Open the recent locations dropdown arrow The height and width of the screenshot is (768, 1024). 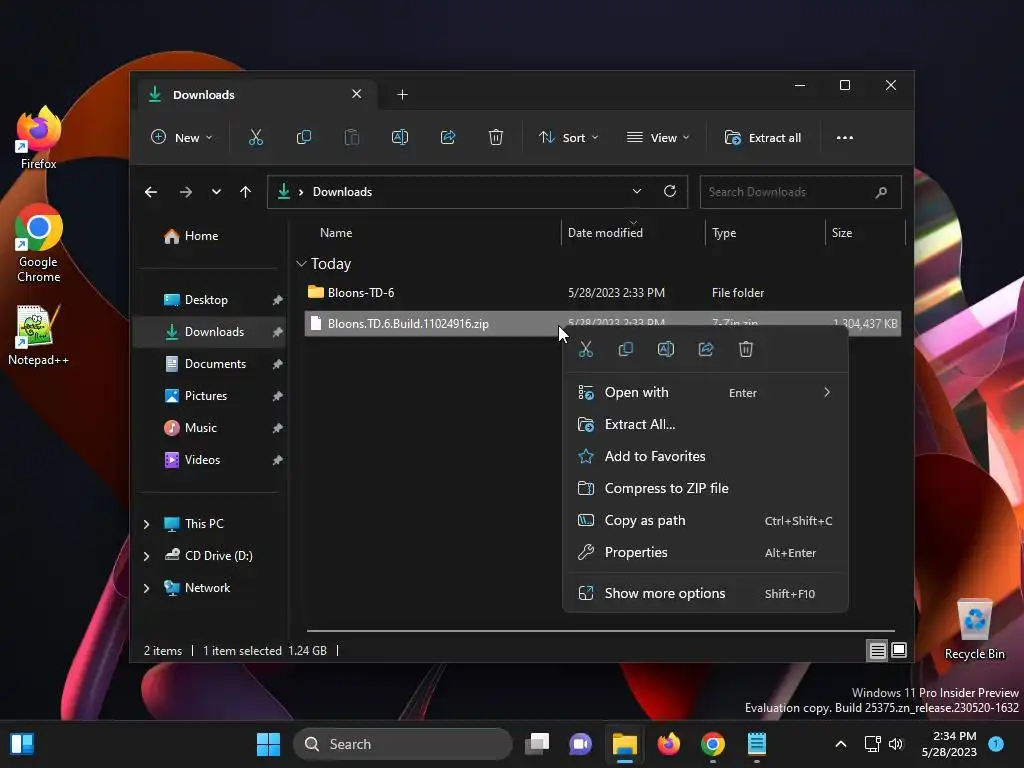coord(216,192)
